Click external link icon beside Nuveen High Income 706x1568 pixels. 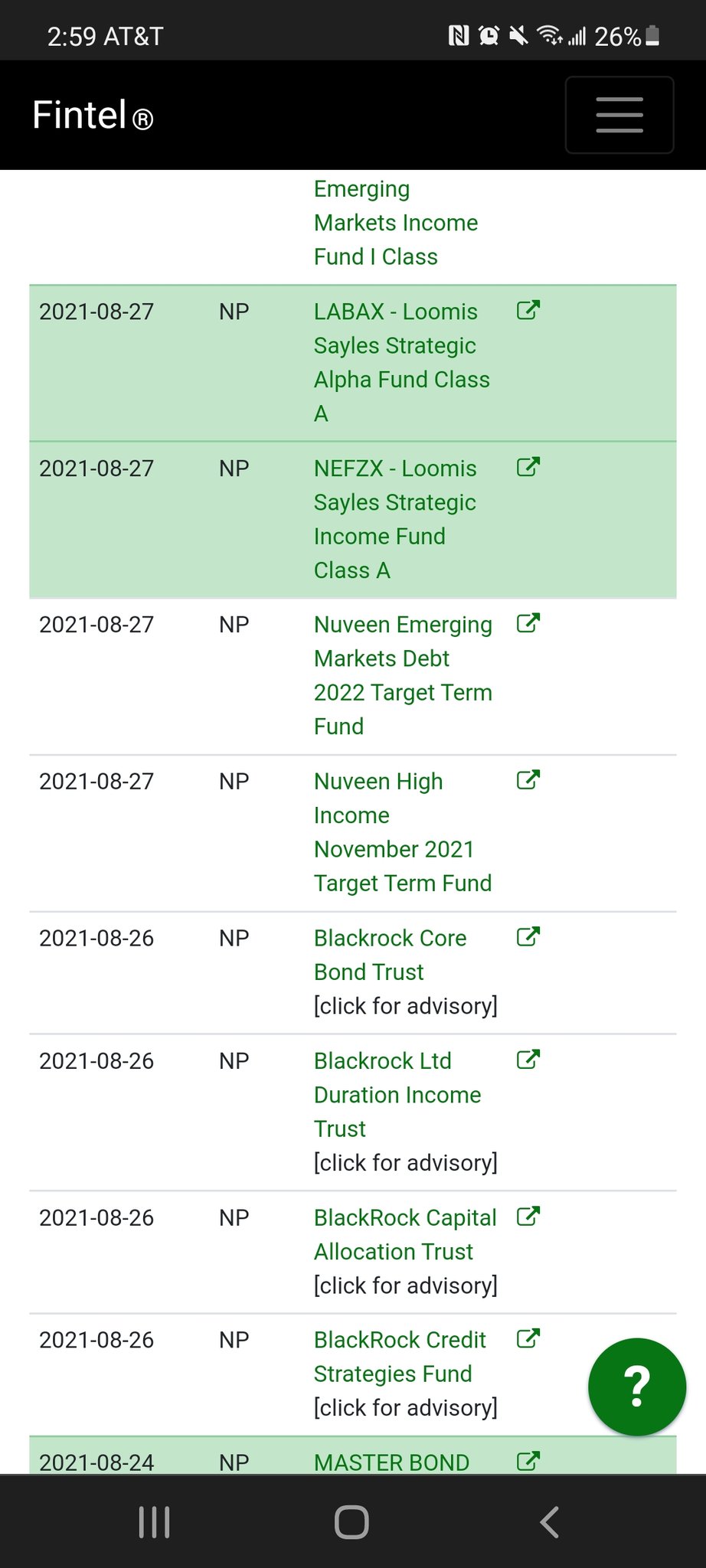(528, 780)
